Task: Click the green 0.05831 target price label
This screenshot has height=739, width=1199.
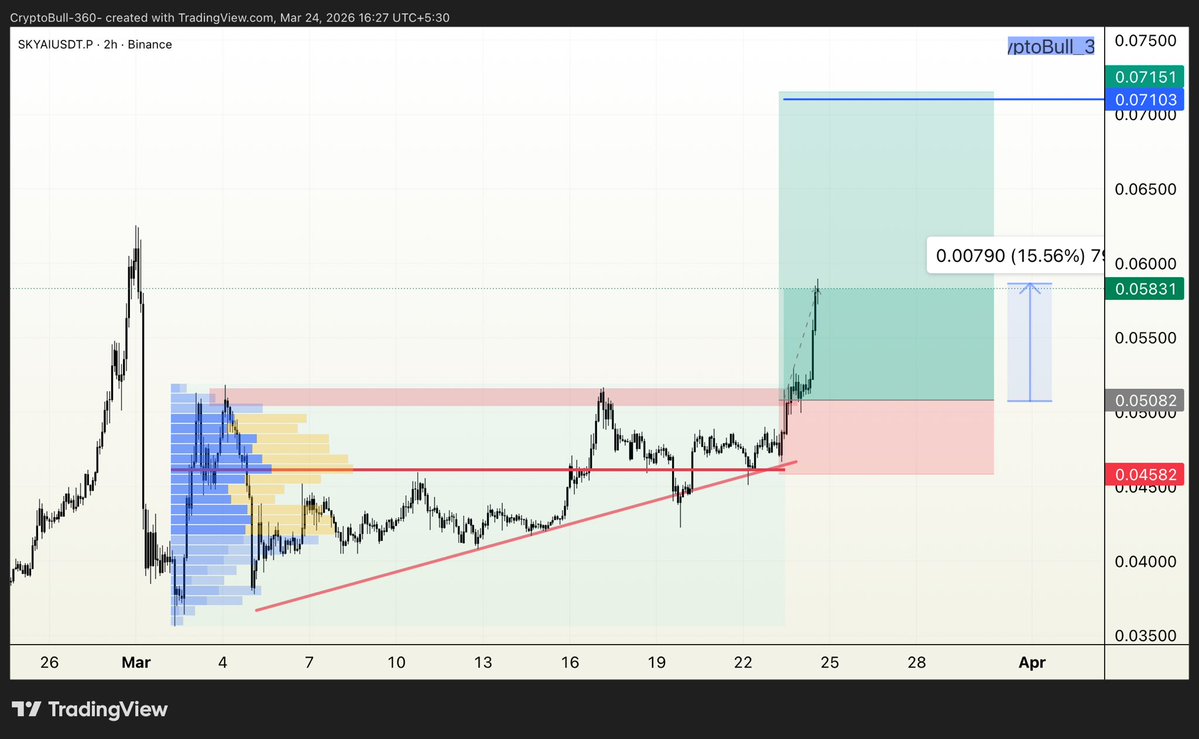Action: point(1145,288)
